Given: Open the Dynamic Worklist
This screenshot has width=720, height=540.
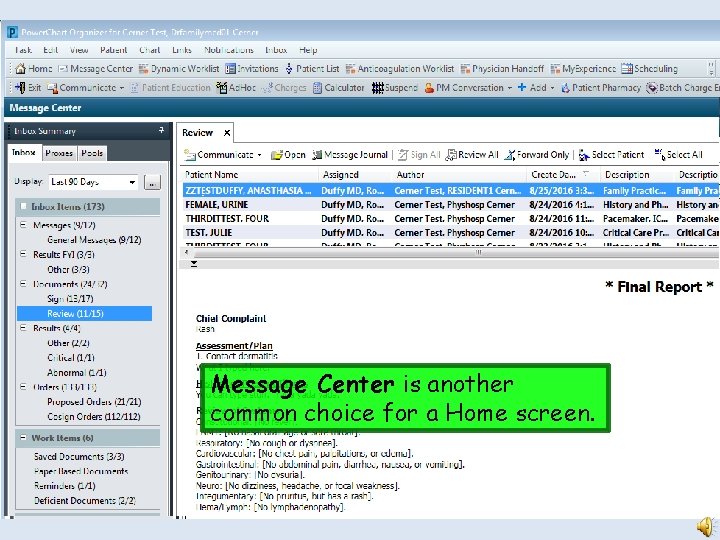Looking at the screenshot, I should (x=179, y=69).
